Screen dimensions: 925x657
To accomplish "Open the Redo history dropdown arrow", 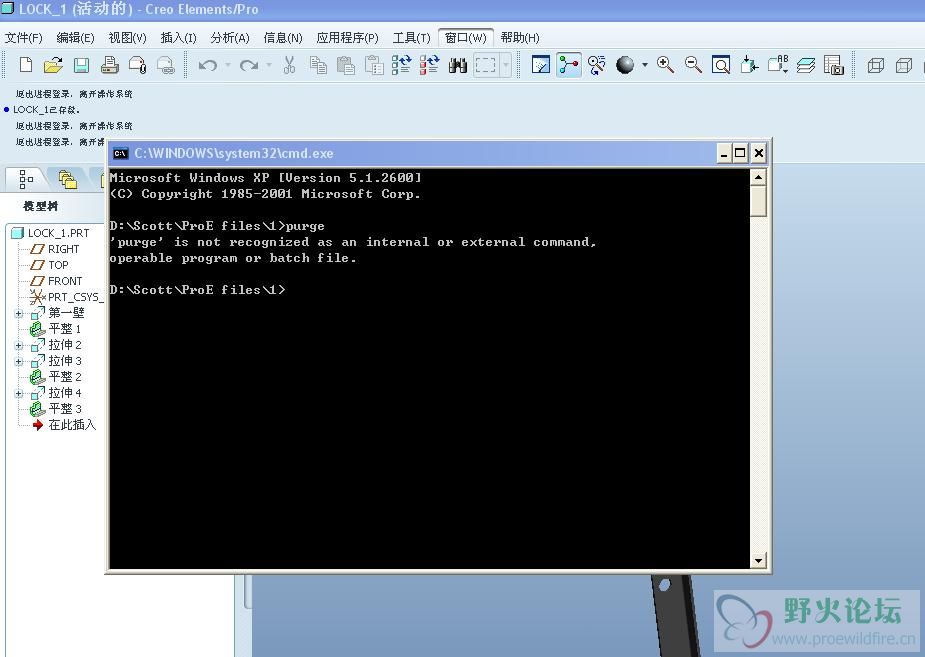I will [269, 65].
